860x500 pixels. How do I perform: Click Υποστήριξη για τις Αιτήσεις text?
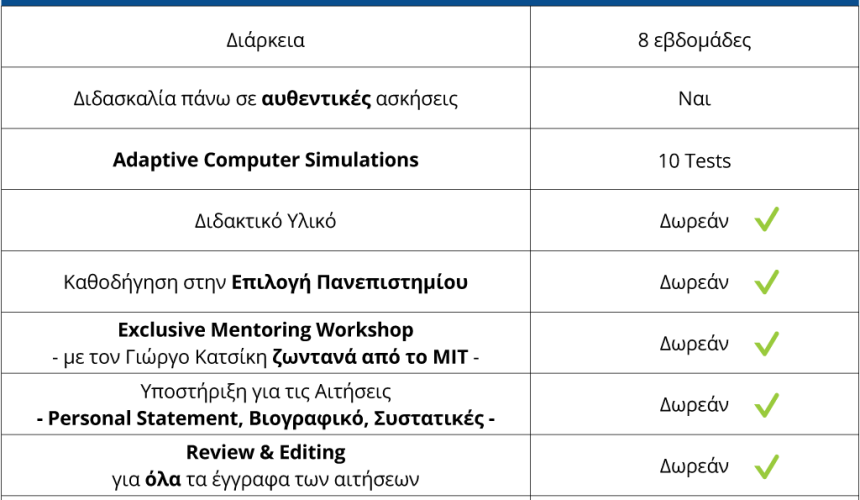[x=265, y=391]
